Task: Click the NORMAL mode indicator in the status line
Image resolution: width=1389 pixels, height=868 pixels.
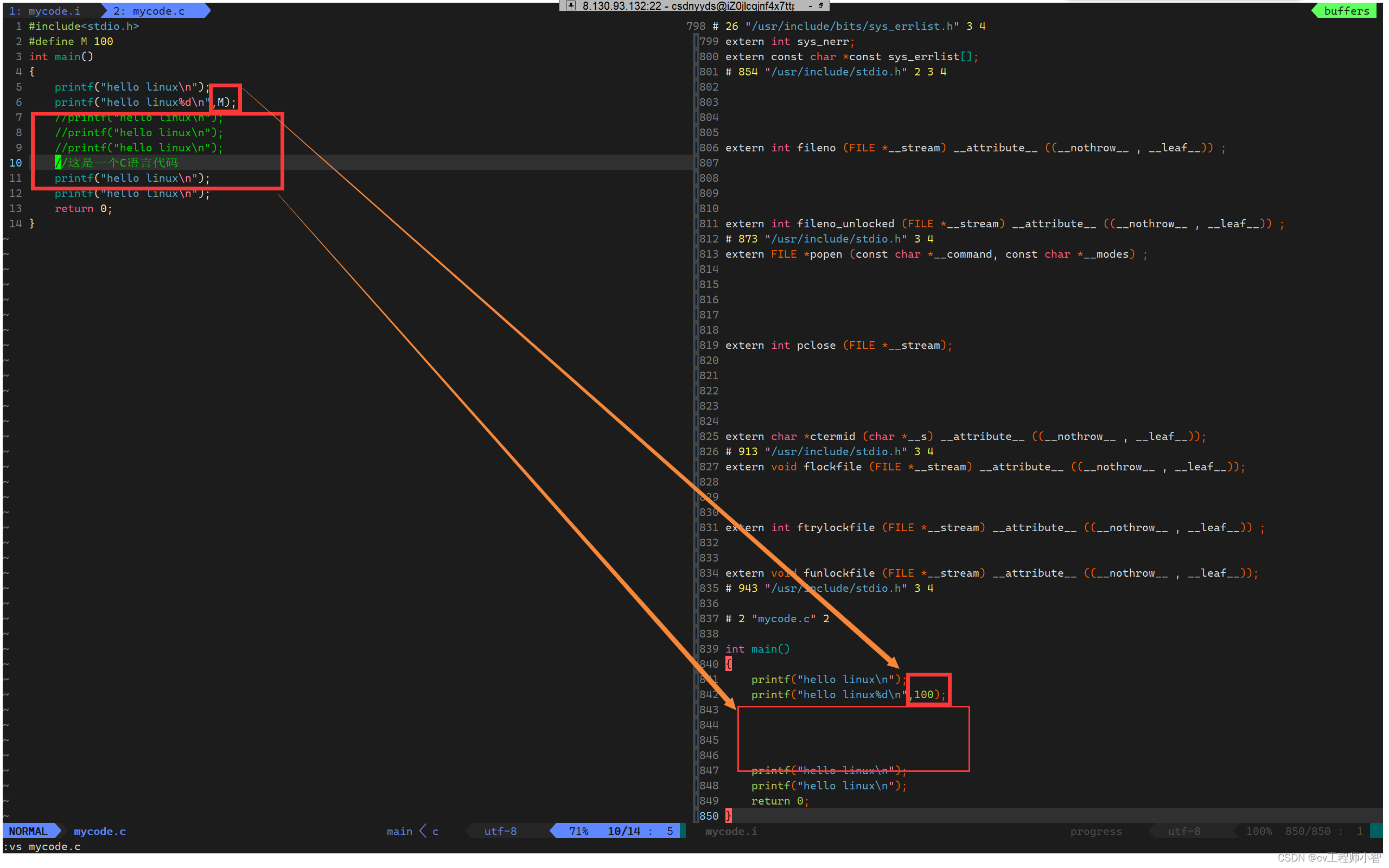Action: pos(28,831)
